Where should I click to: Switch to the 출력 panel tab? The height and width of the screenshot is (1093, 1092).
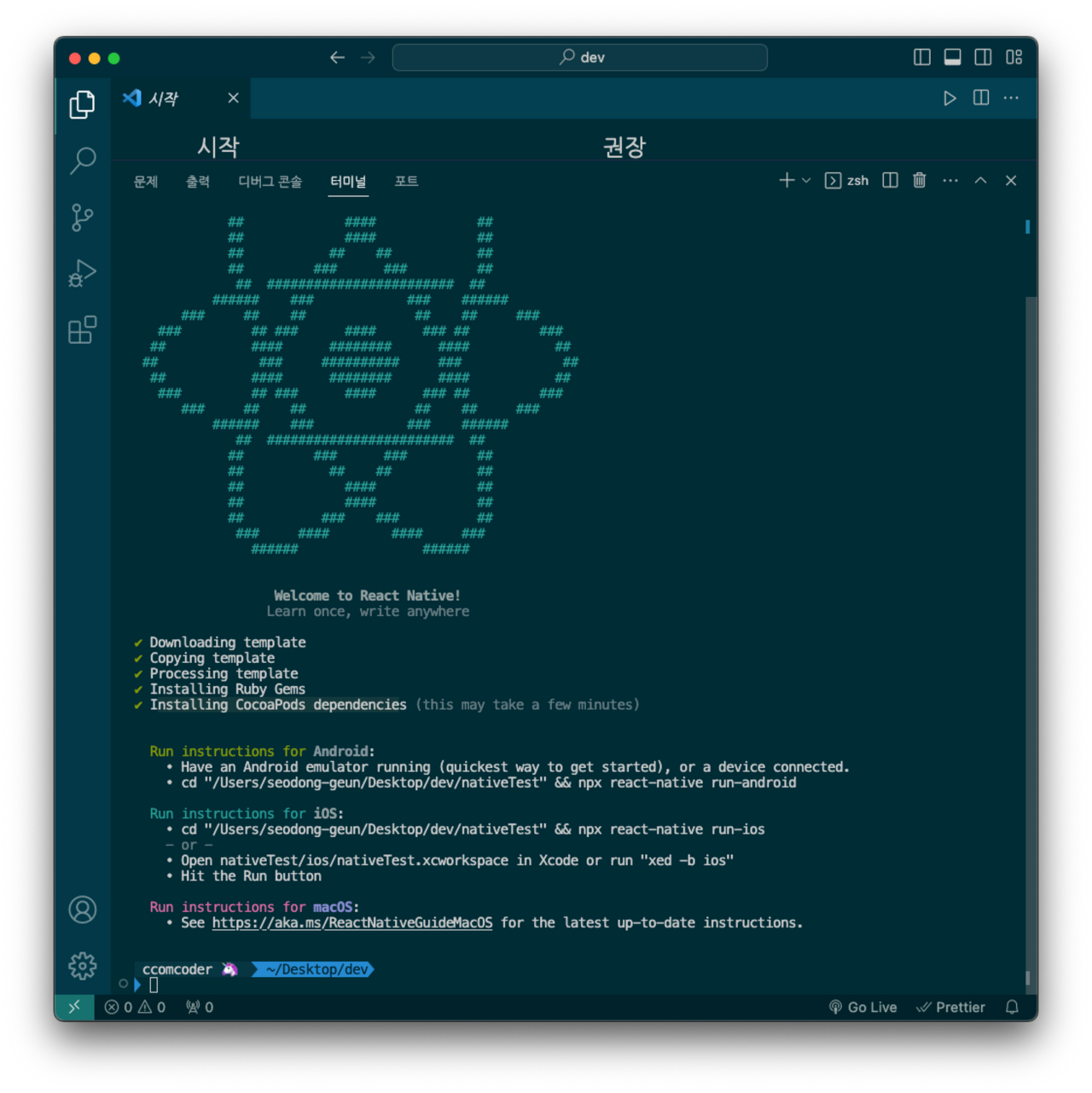coord(198,181)
